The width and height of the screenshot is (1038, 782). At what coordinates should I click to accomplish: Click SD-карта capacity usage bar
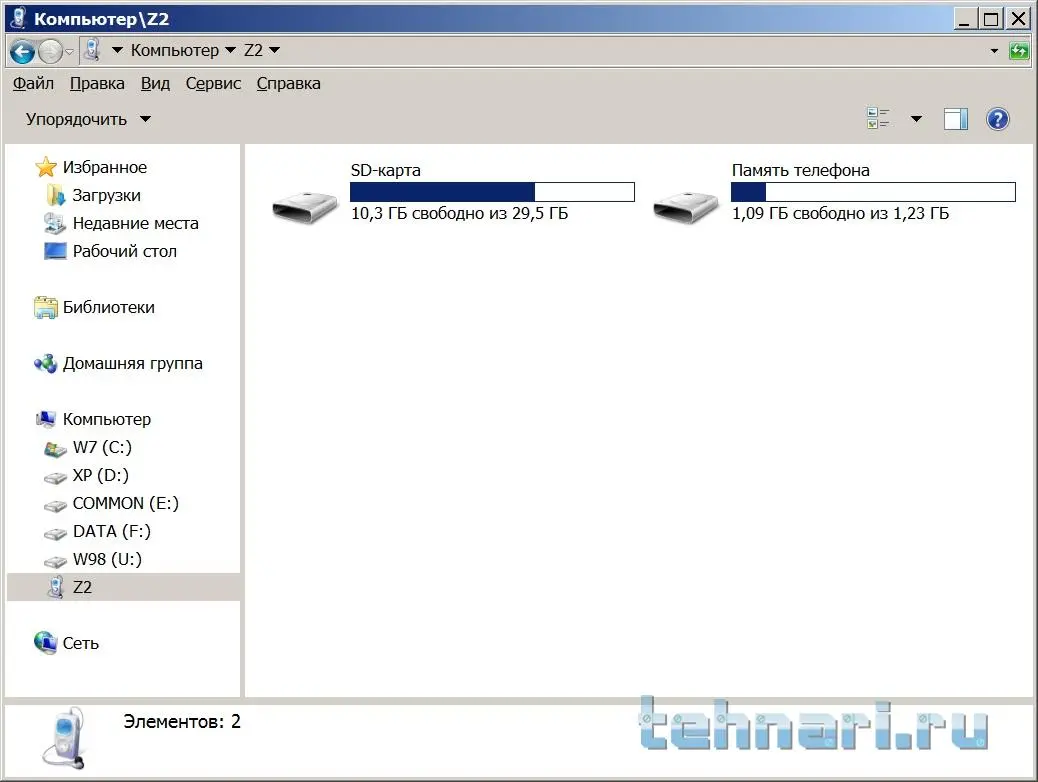pos(492,192)
